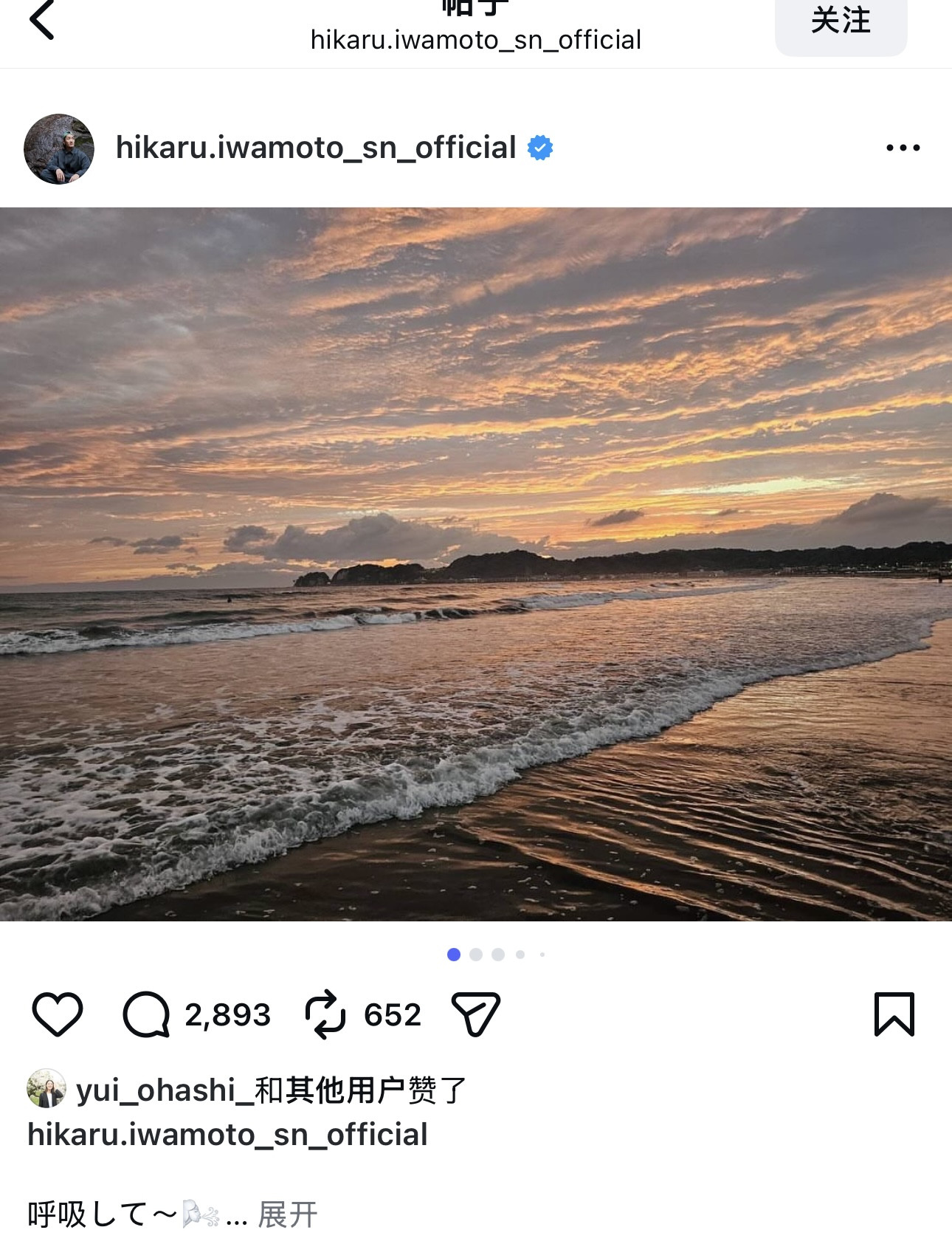Tap the blue verified badge

(540, 148)
